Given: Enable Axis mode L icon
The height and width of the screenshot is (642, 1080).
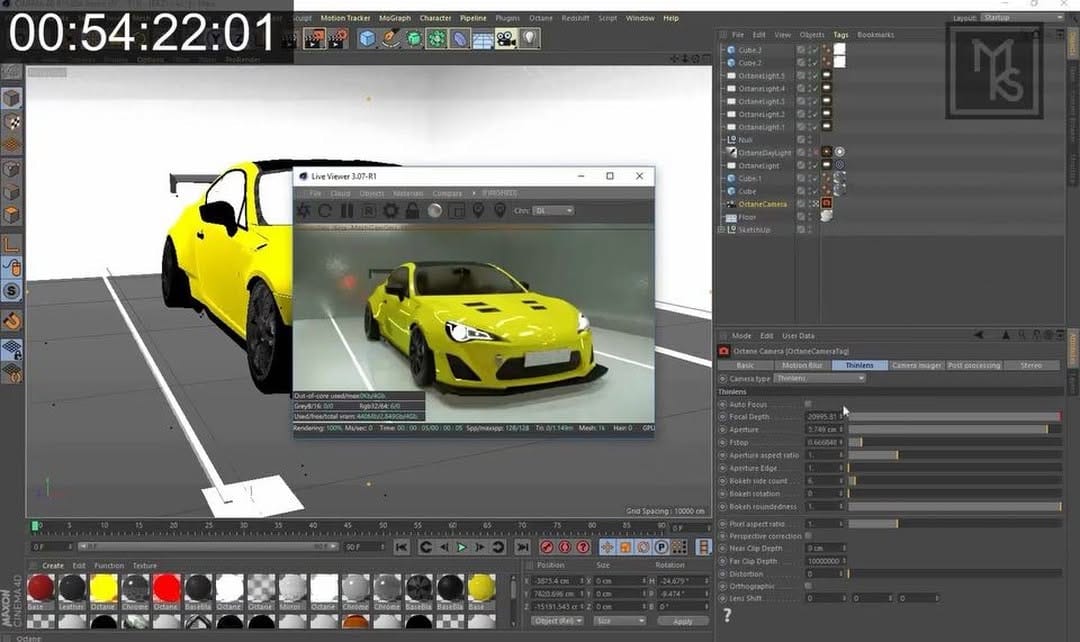Looking at the screenshot, I should (x=12, y=243).
